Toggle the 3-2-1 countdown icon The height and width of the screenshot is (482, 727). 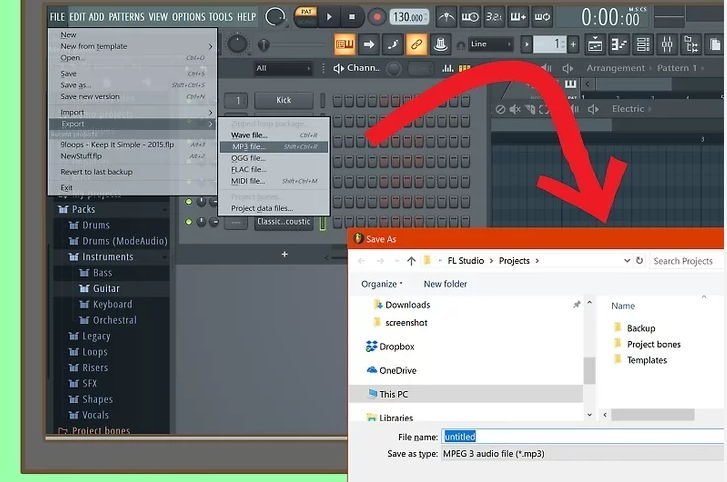(494, 18)
